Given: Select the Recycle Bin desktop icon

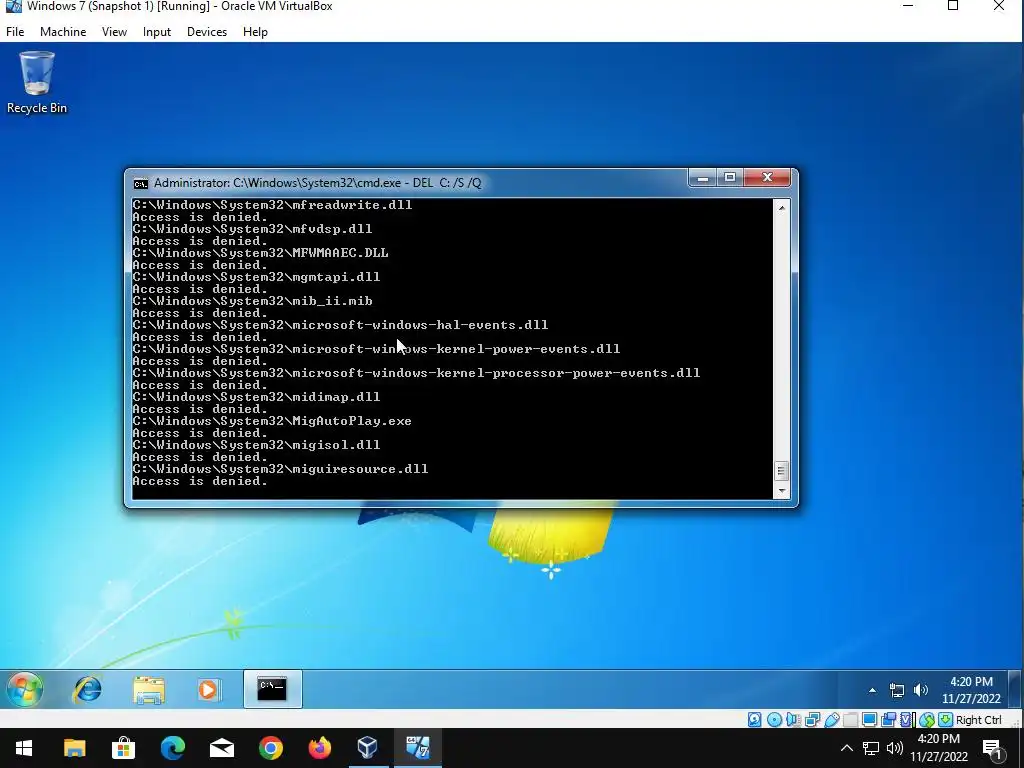Looking at the screenshot, I should click(37, 83).
